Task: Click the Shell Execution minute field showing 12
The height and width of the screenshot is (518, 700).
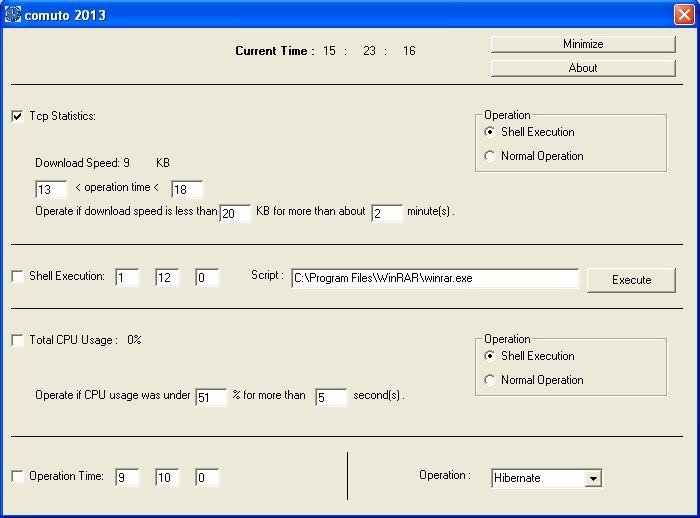Action: point(167,278)
